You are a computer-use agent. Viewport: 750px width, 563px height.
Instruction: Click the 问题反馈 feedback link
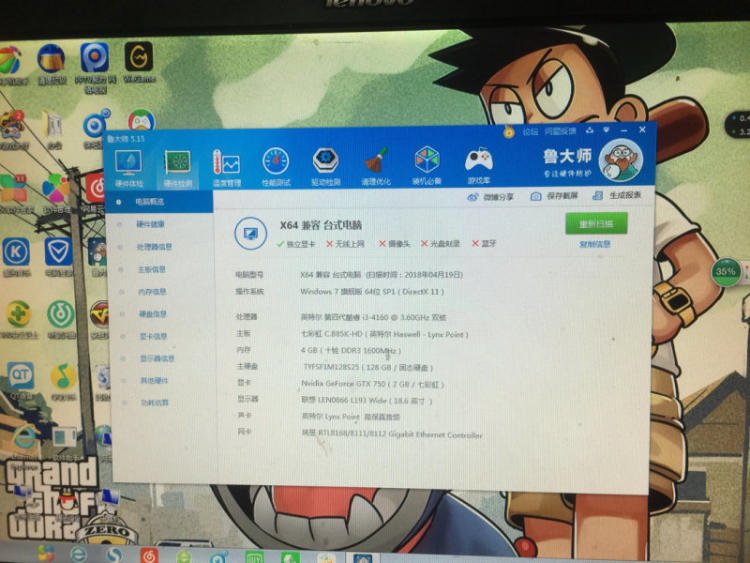(560, 131)
